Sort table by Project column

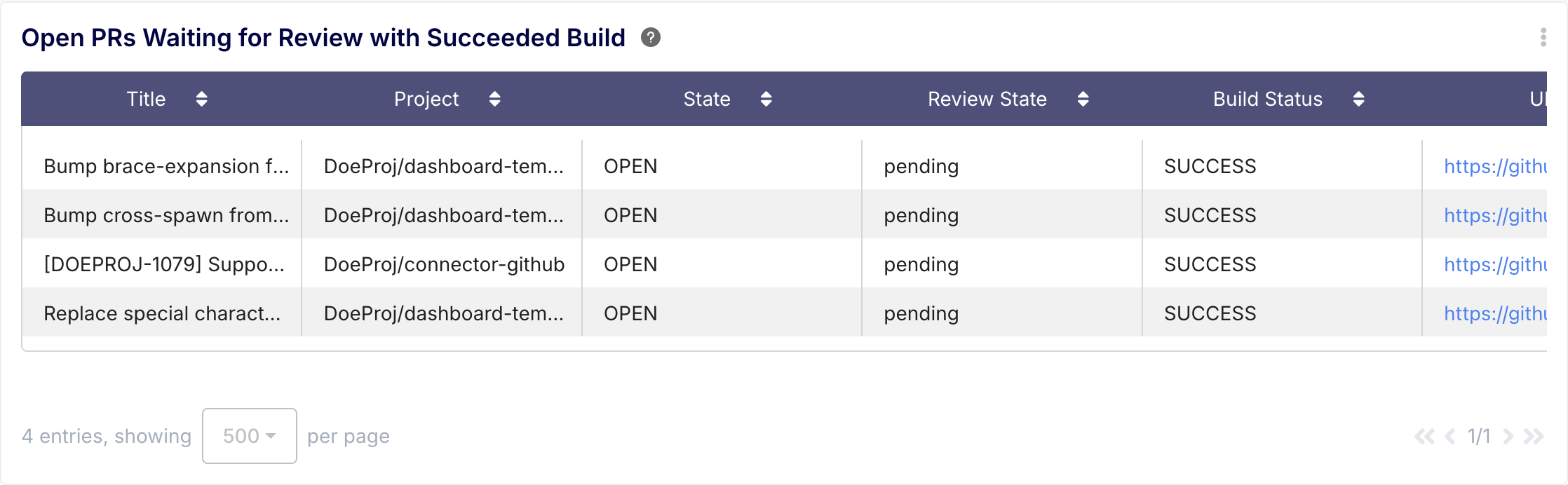pos(494,99)
